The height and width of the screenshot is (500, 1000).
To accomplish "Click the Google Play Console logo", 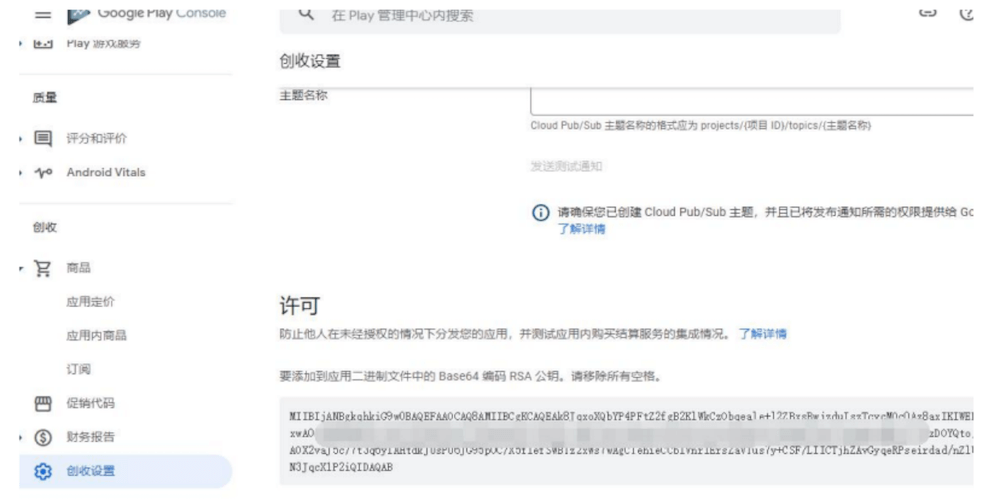I will click(79, 14).
